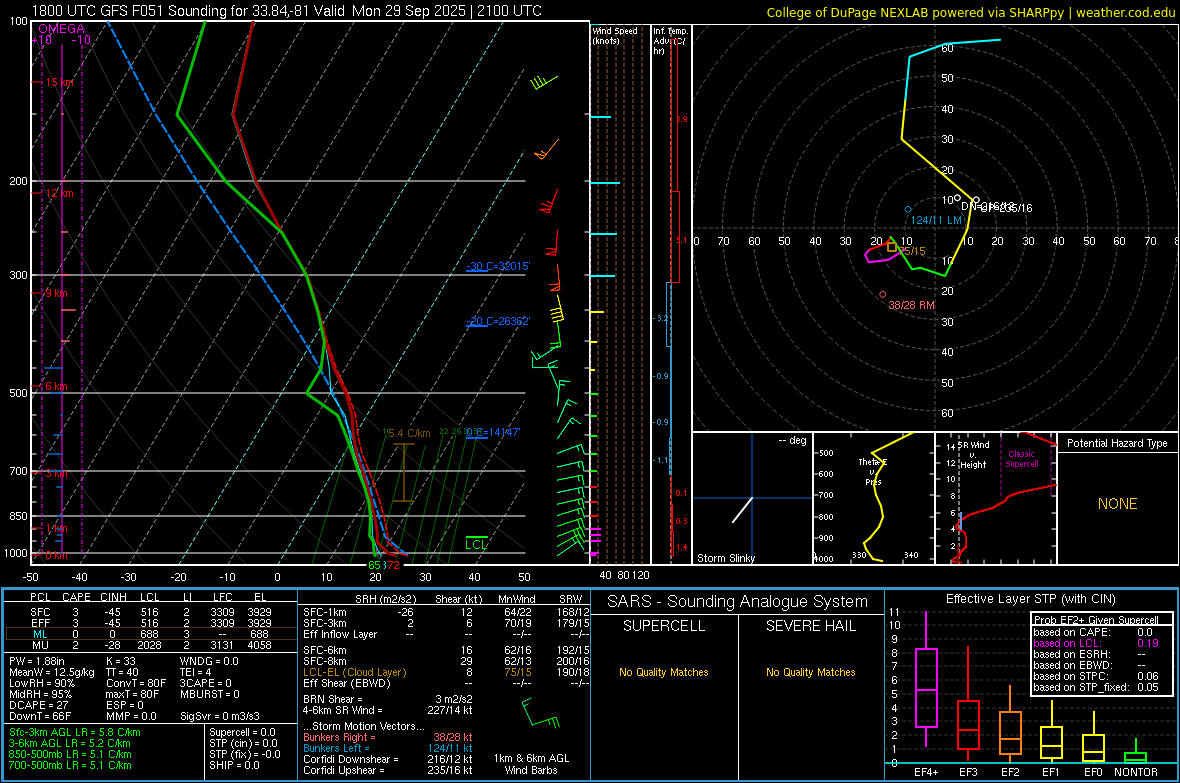Click the Bunkers Right = 38/28 kt line
1180x783 pixels.
388,737
